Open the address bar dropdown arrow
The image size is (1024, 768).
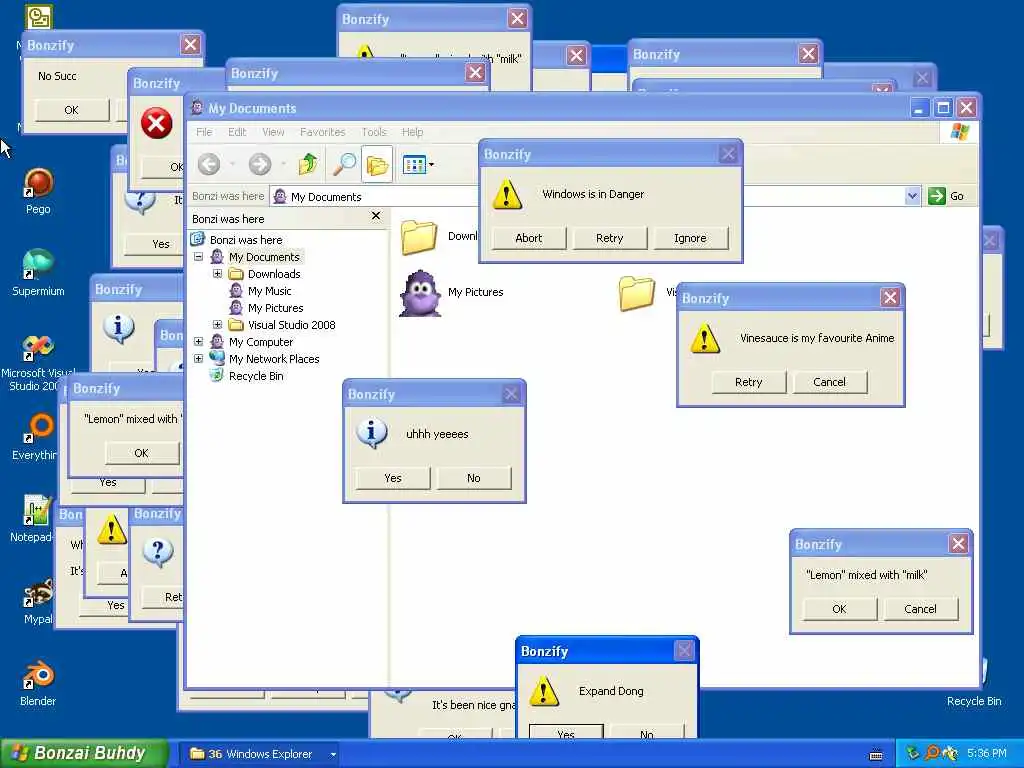tap(912, 196)
